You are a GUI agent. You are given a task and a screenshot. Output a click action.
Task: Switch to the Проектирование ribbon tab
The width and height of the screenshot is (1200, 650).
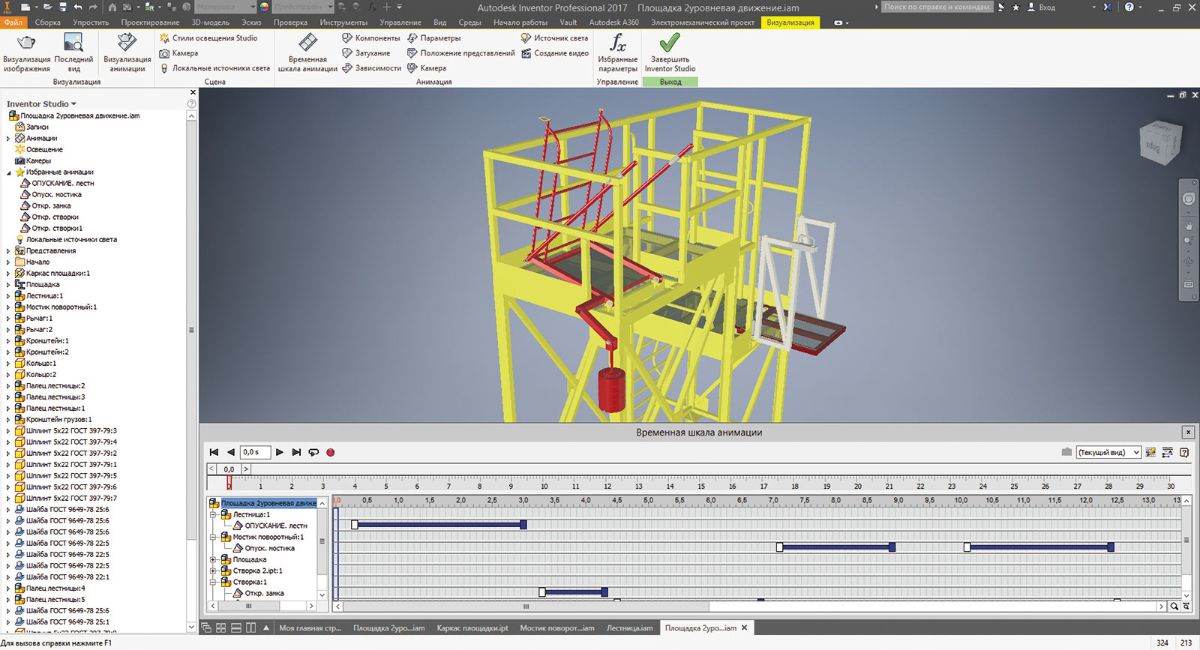coord(152,21)
